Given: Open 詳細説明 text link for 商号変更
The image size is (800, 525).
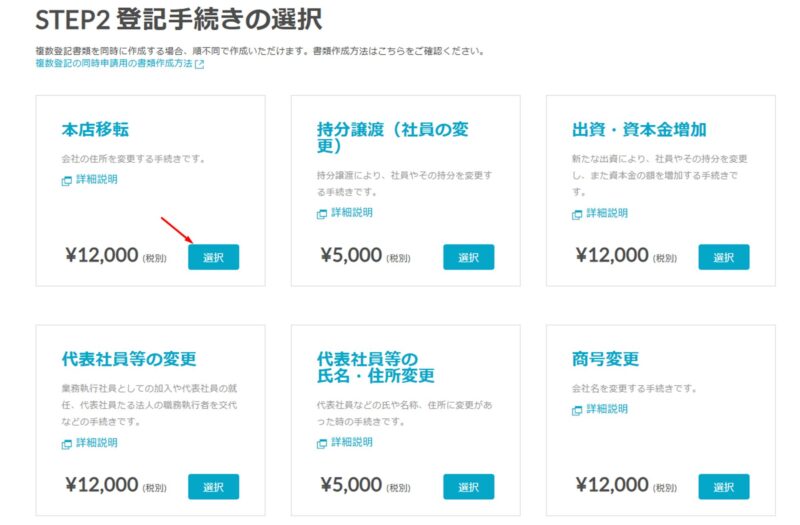Looking at the screenshot, I should [608, 410].
